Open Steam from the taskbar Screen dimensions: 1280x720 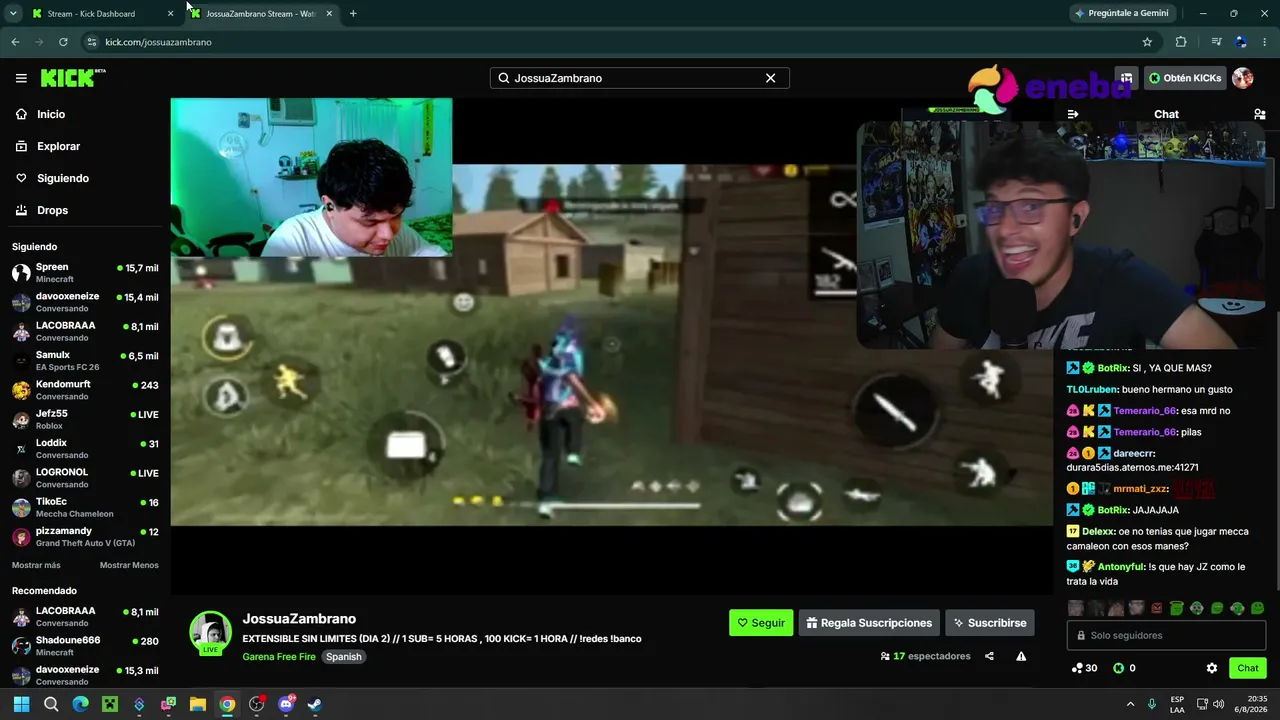pyautogui.click(x=314, y=704)
